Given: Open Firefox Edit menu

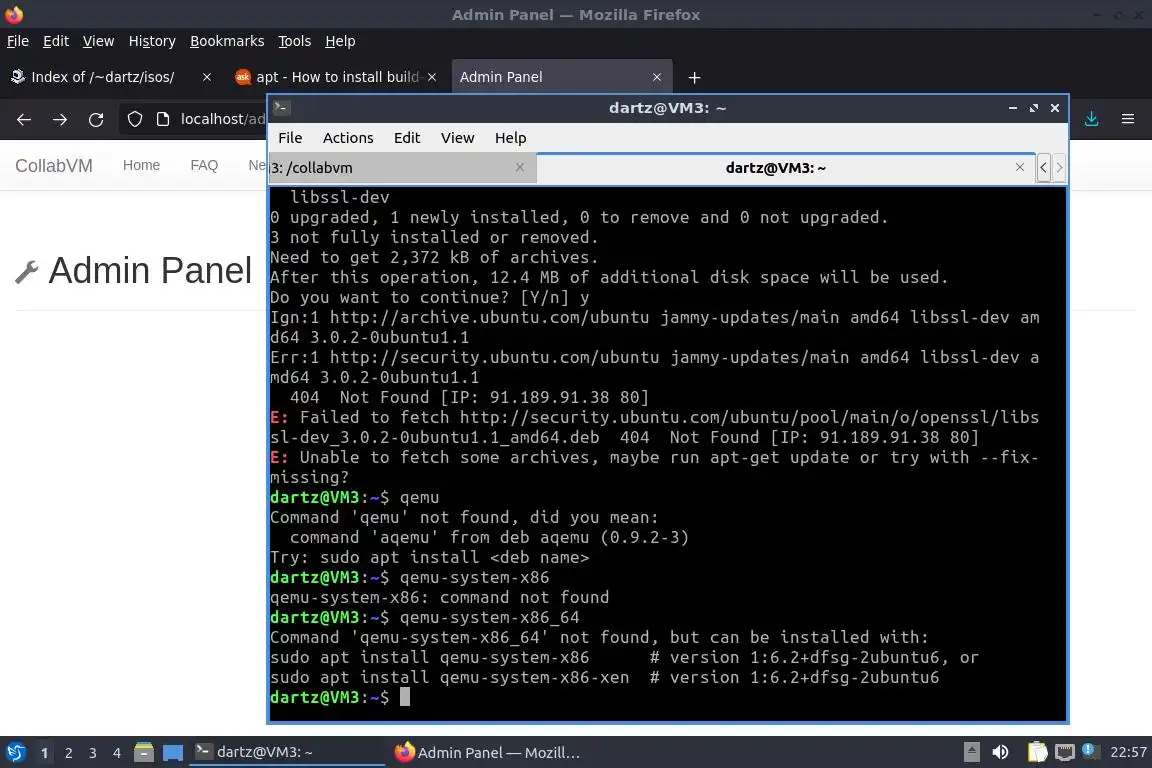Looking at the screenshot, I should coord(56,41).
